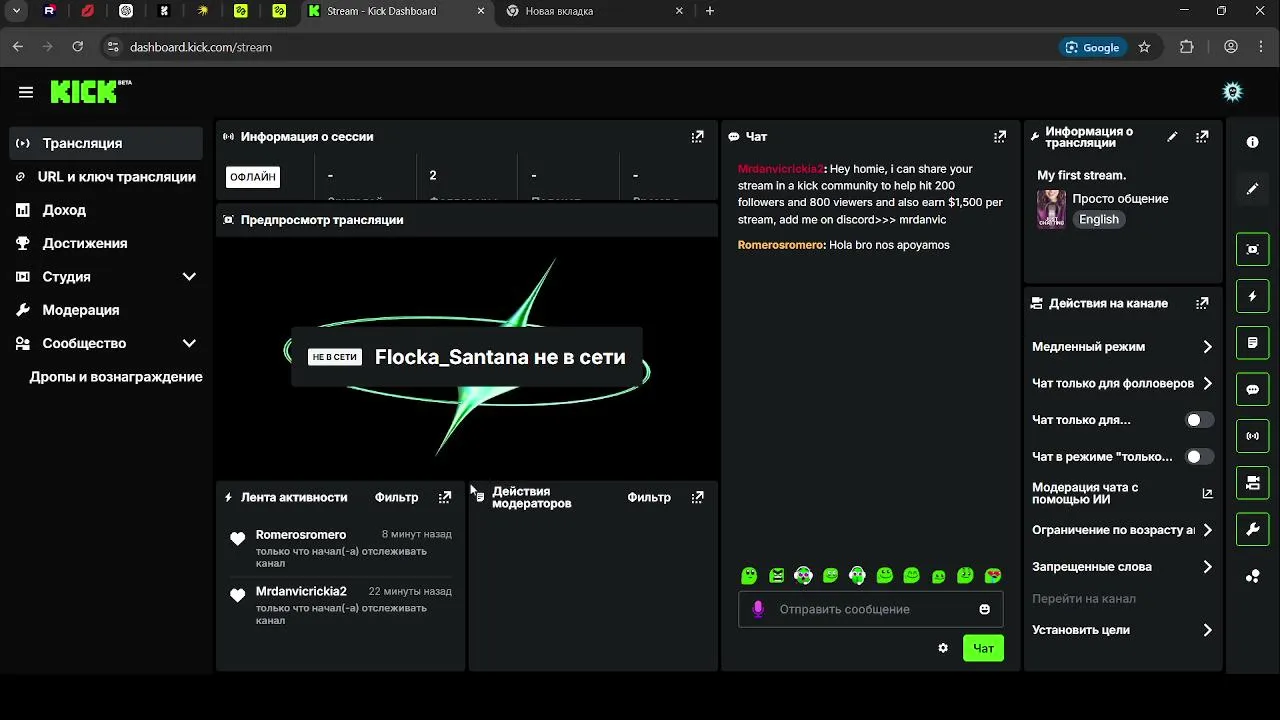Open Модерация чата с помощью ИИ external link

point(1207,493)
